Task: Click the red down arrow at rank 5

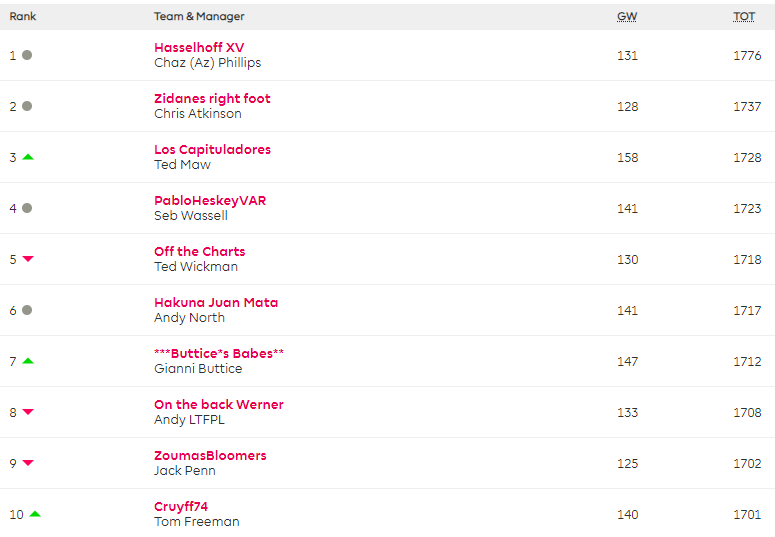Action: 28,259
